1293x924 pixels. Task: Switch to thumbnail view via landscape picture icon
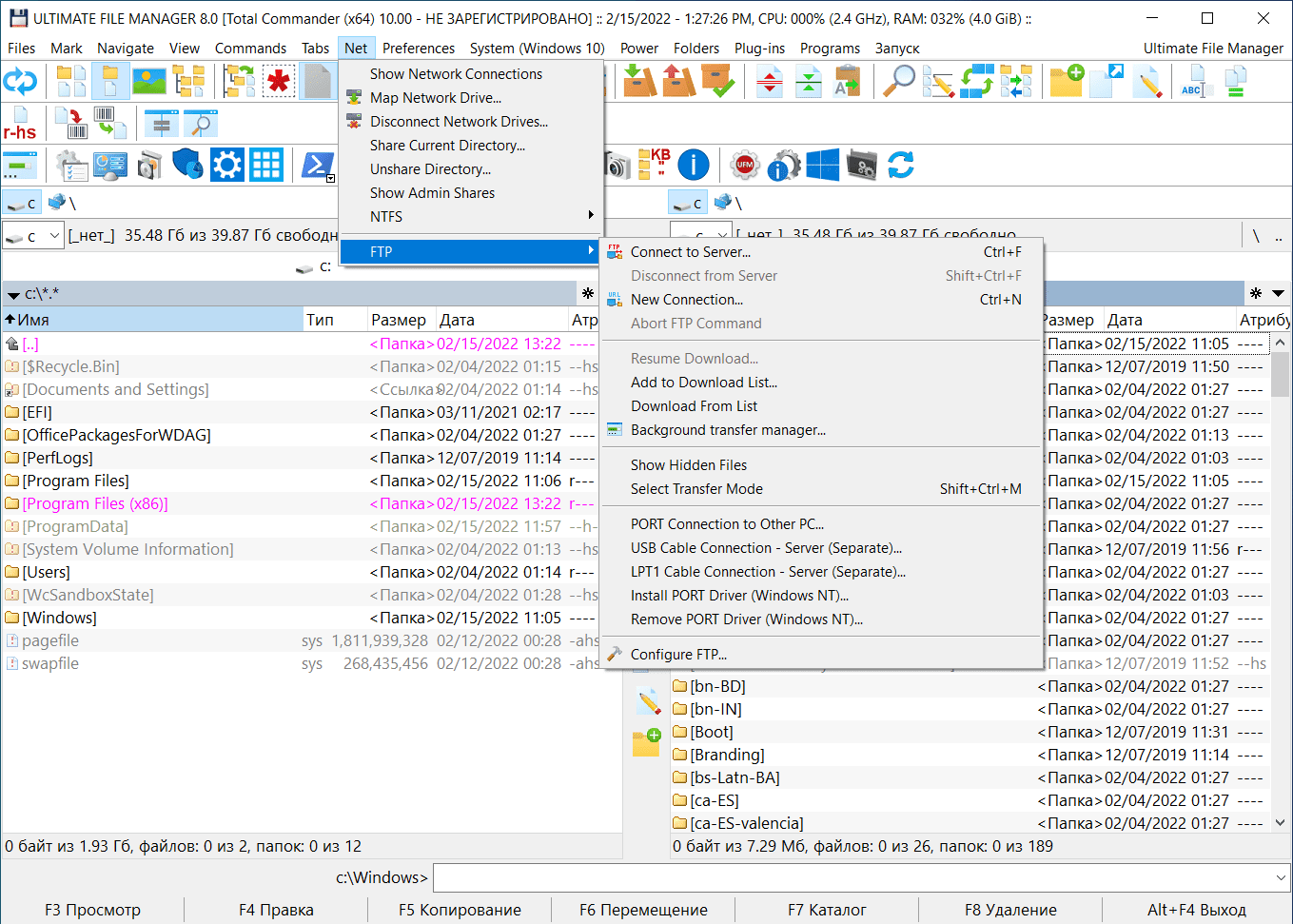[x=149, y=82]
